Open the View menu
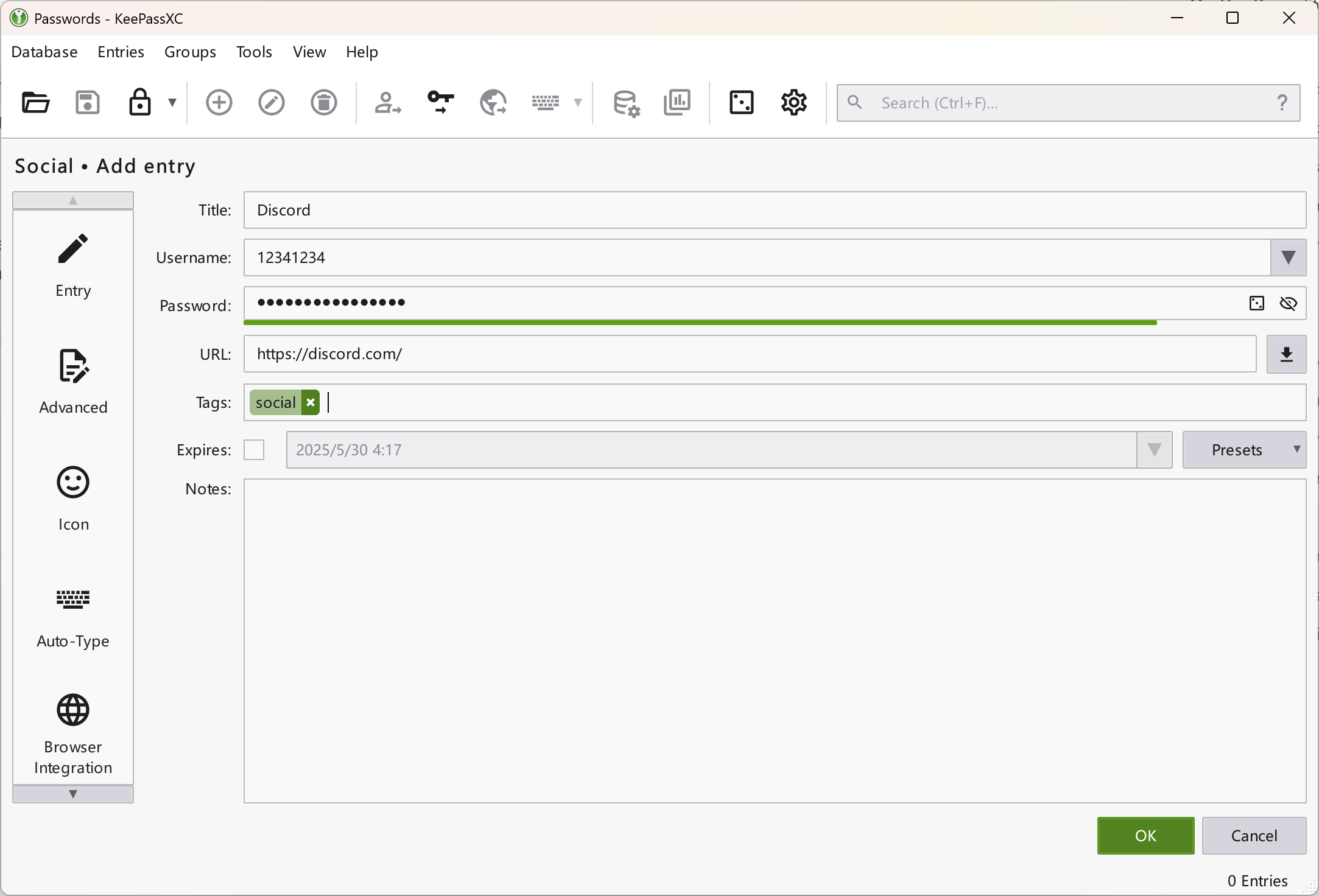This screenshot has height=896, width=1319. 309,52
